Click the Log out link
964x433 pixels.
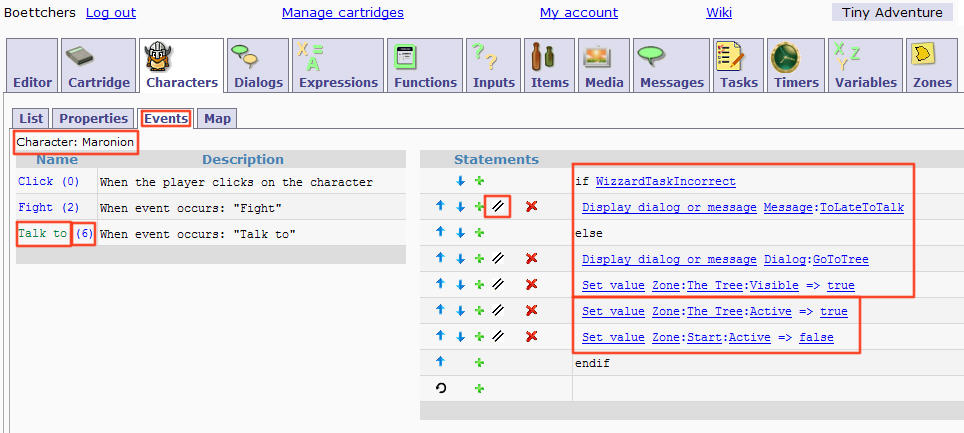coord(111,13)
